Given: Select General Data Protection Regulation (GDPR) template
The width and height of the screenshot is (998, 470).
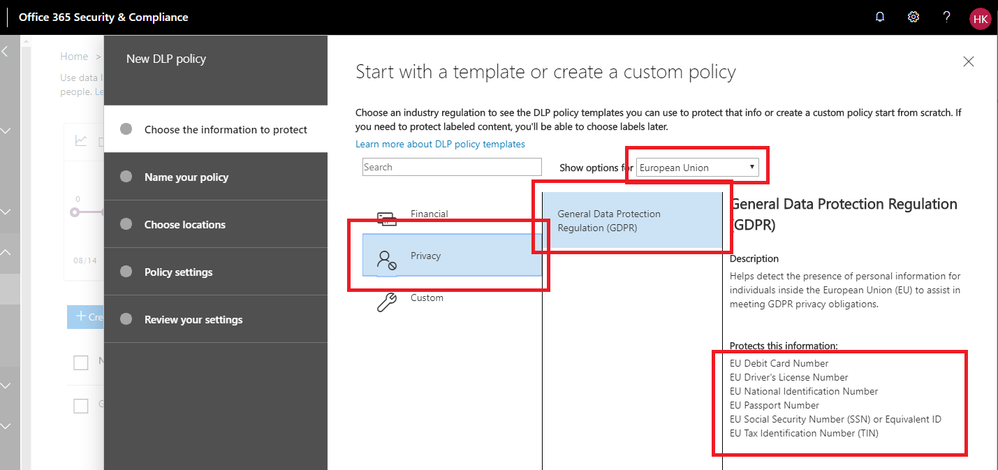Looking at the screenshot, I should (633, 220).
